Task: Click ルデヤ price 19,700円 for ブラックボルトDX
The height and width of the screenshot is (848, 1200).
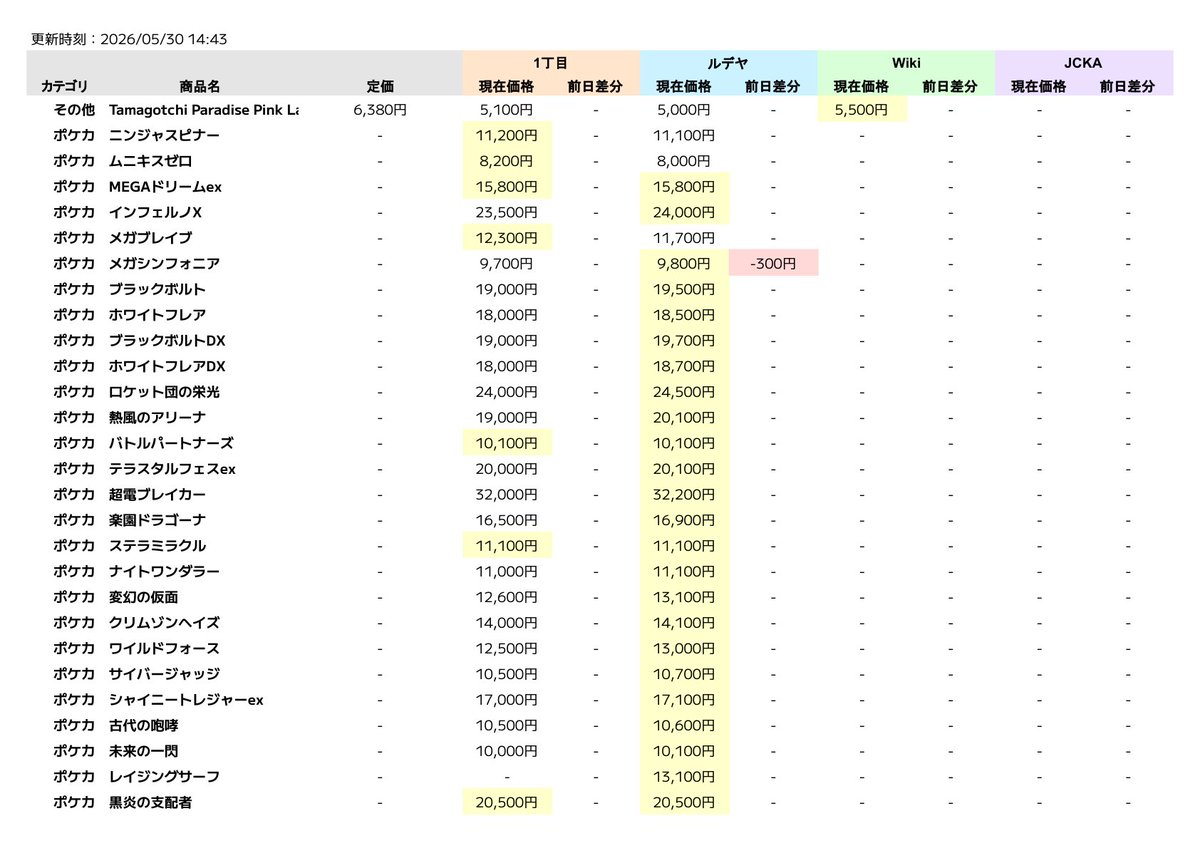Action: click(685, 341)
